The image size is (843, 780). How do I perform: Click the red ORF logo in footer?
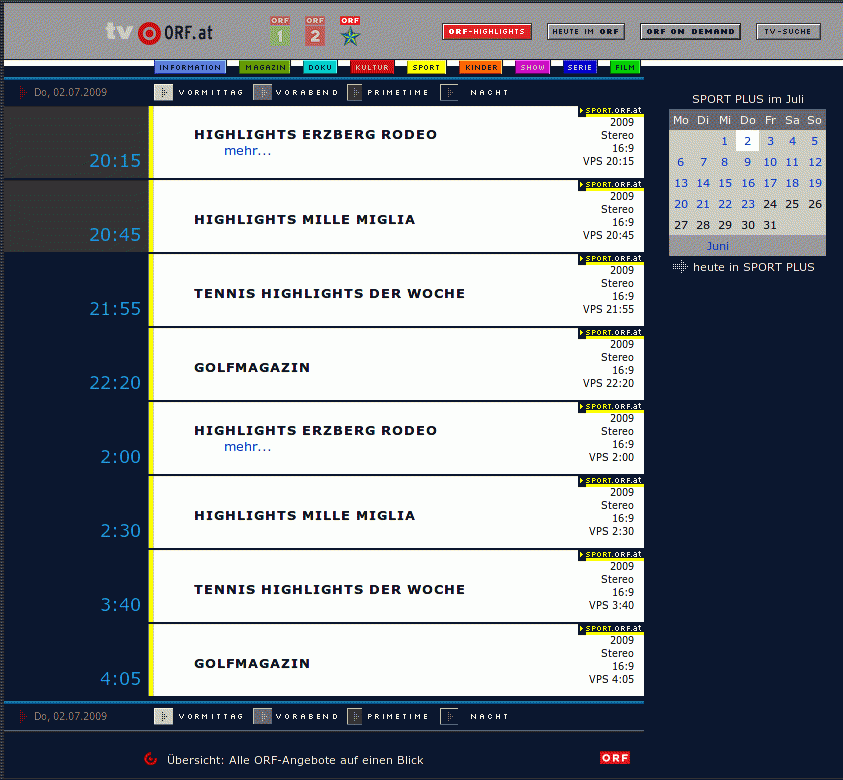615,757
